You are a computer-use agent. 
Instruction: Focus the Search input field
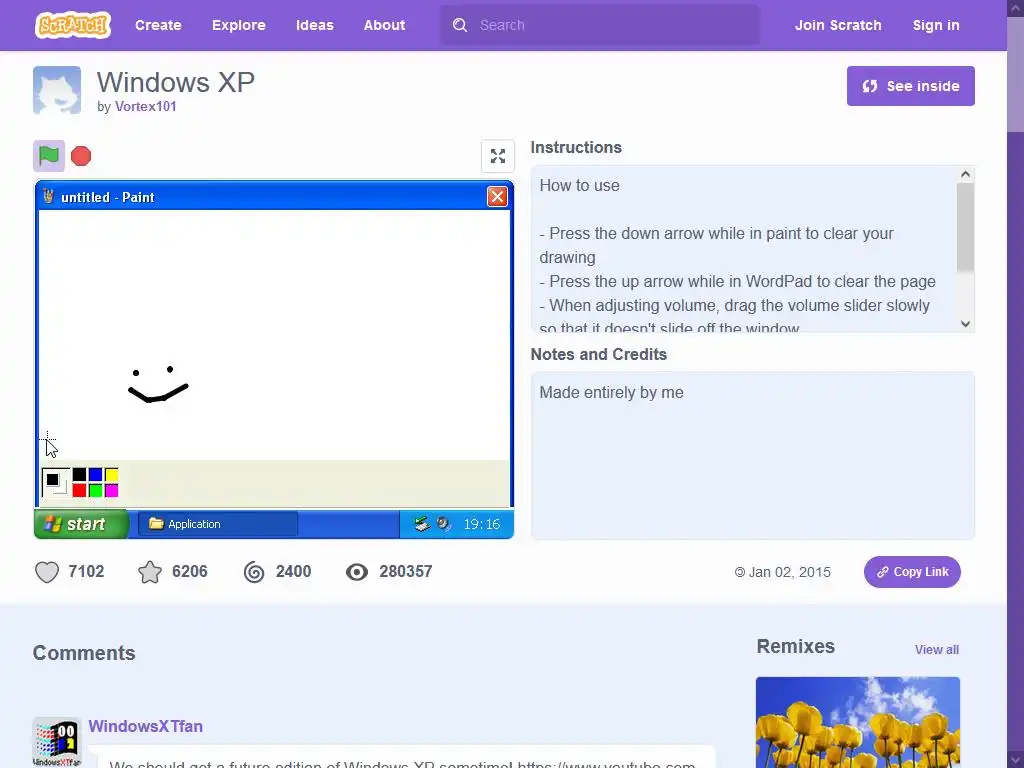[x=600, y=25]
